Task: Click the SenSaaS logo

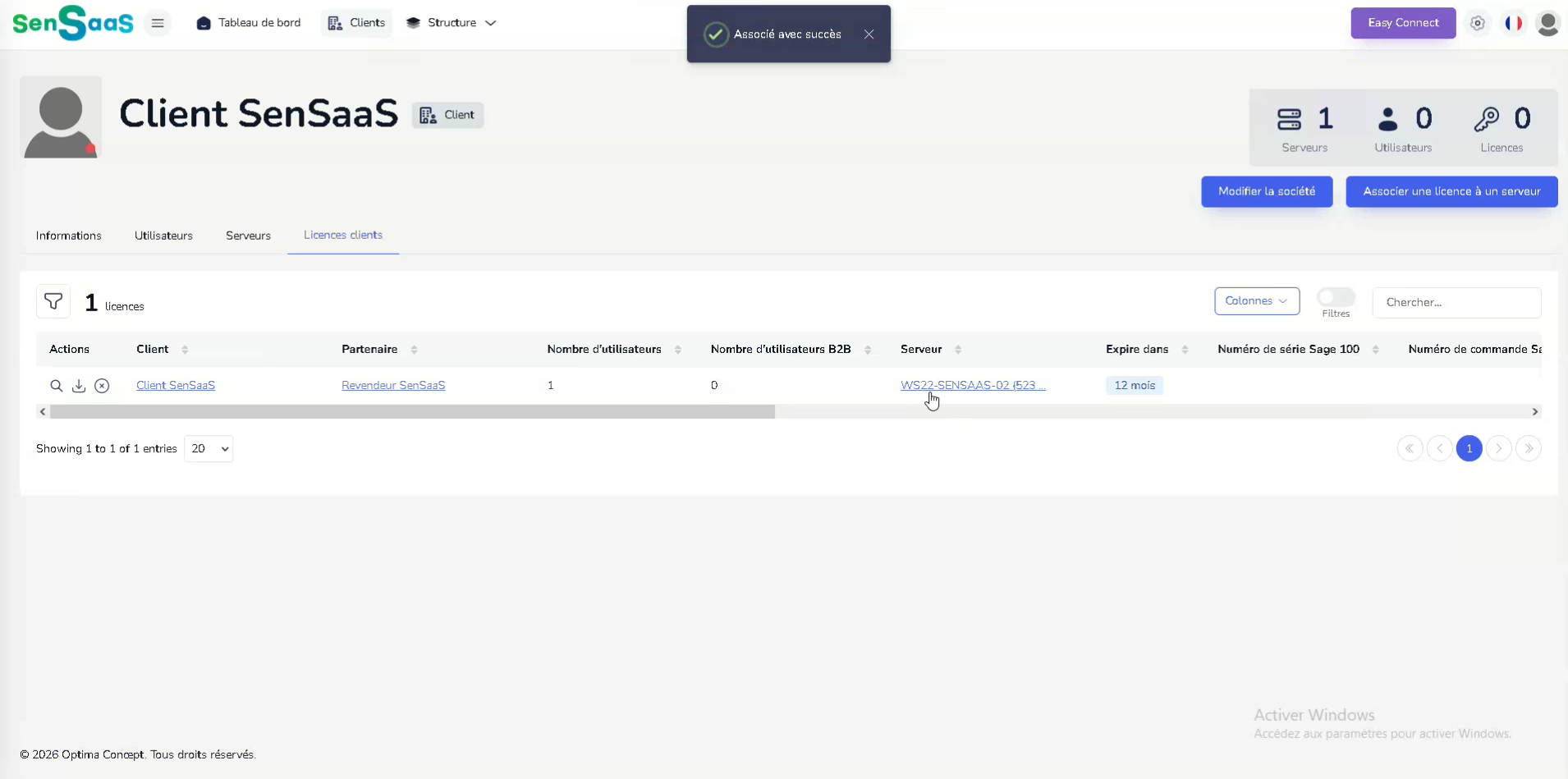Action: (73, 23)
